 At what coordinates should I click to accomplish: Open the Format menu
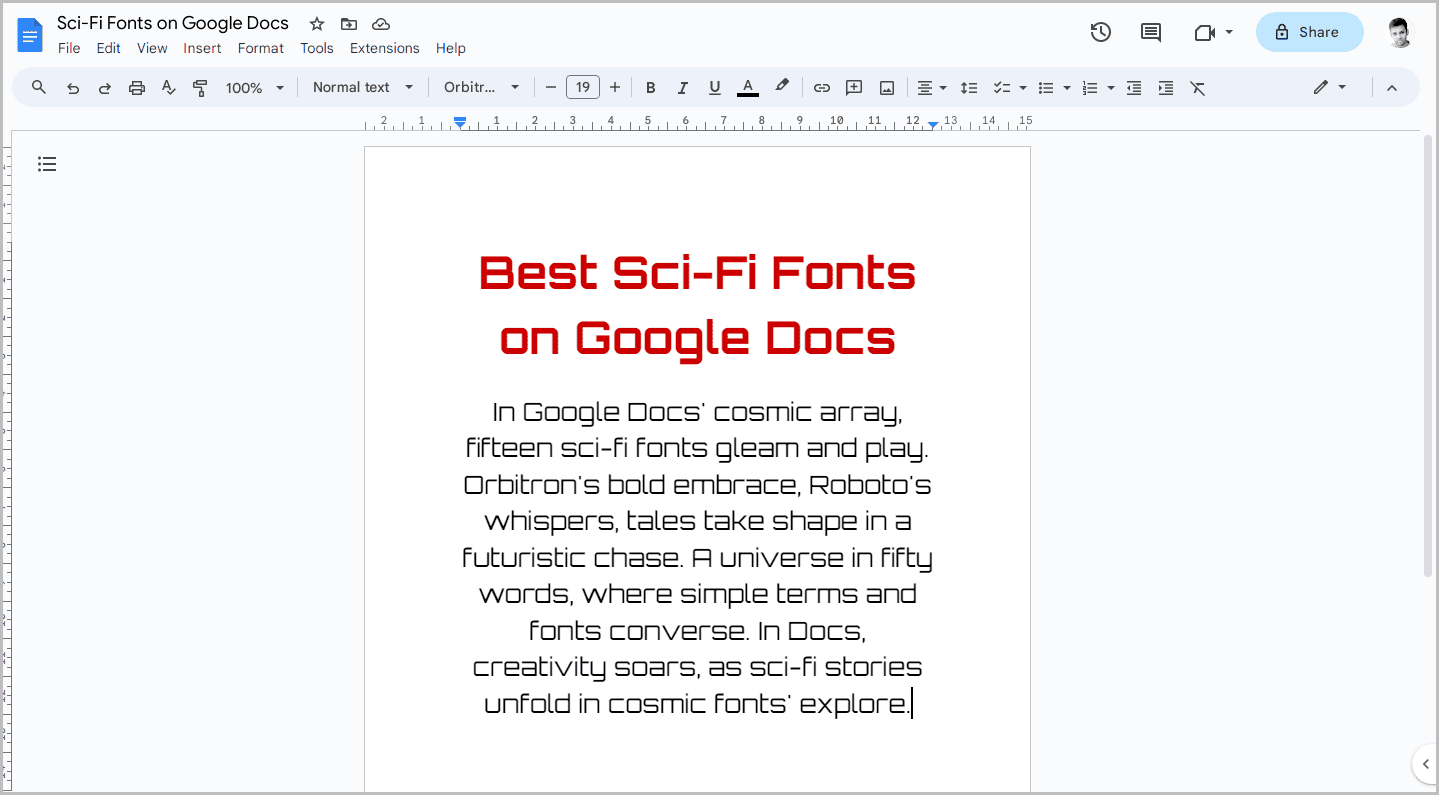260,47
